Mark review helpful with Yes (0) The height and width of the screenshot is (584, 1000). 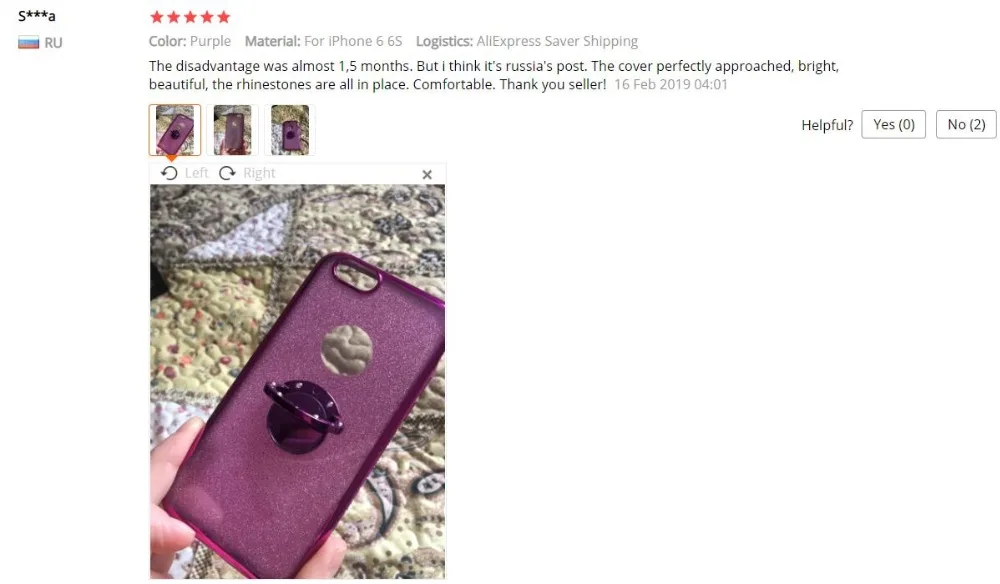pyautogui.click(x=893, y=124)
